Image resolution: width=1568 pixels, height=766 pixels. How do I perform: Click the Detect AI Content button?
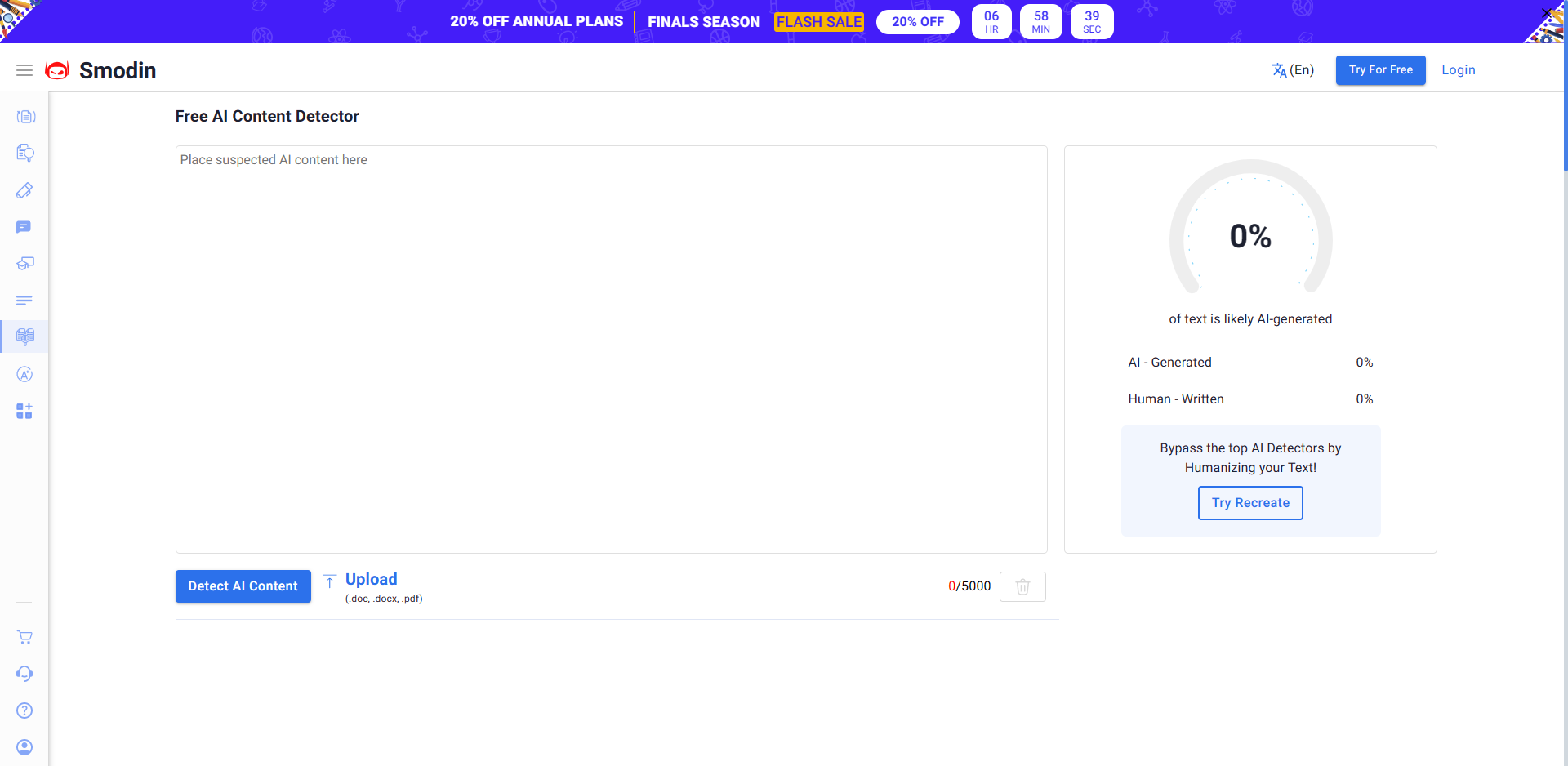(x=243, y=586)
